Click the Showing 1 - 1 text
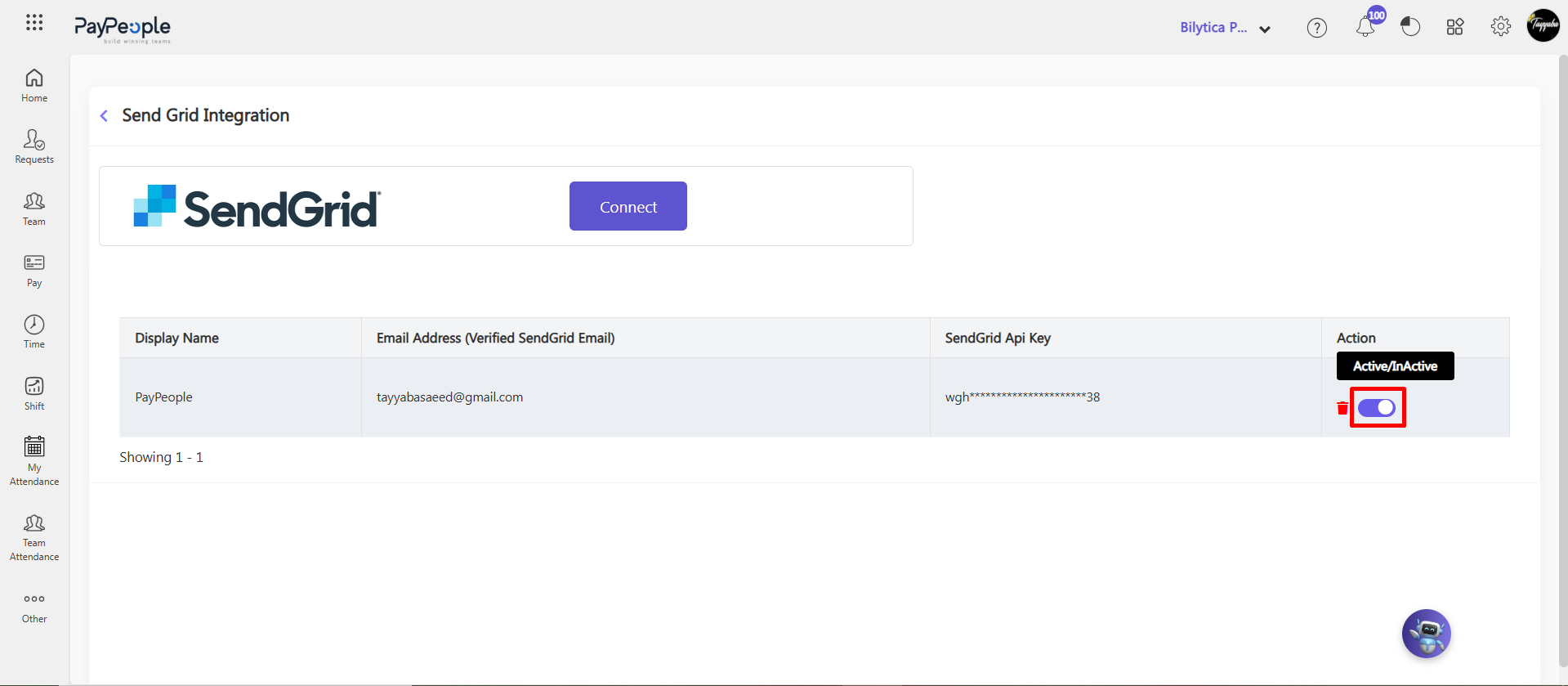 click(x=161, y=457)
